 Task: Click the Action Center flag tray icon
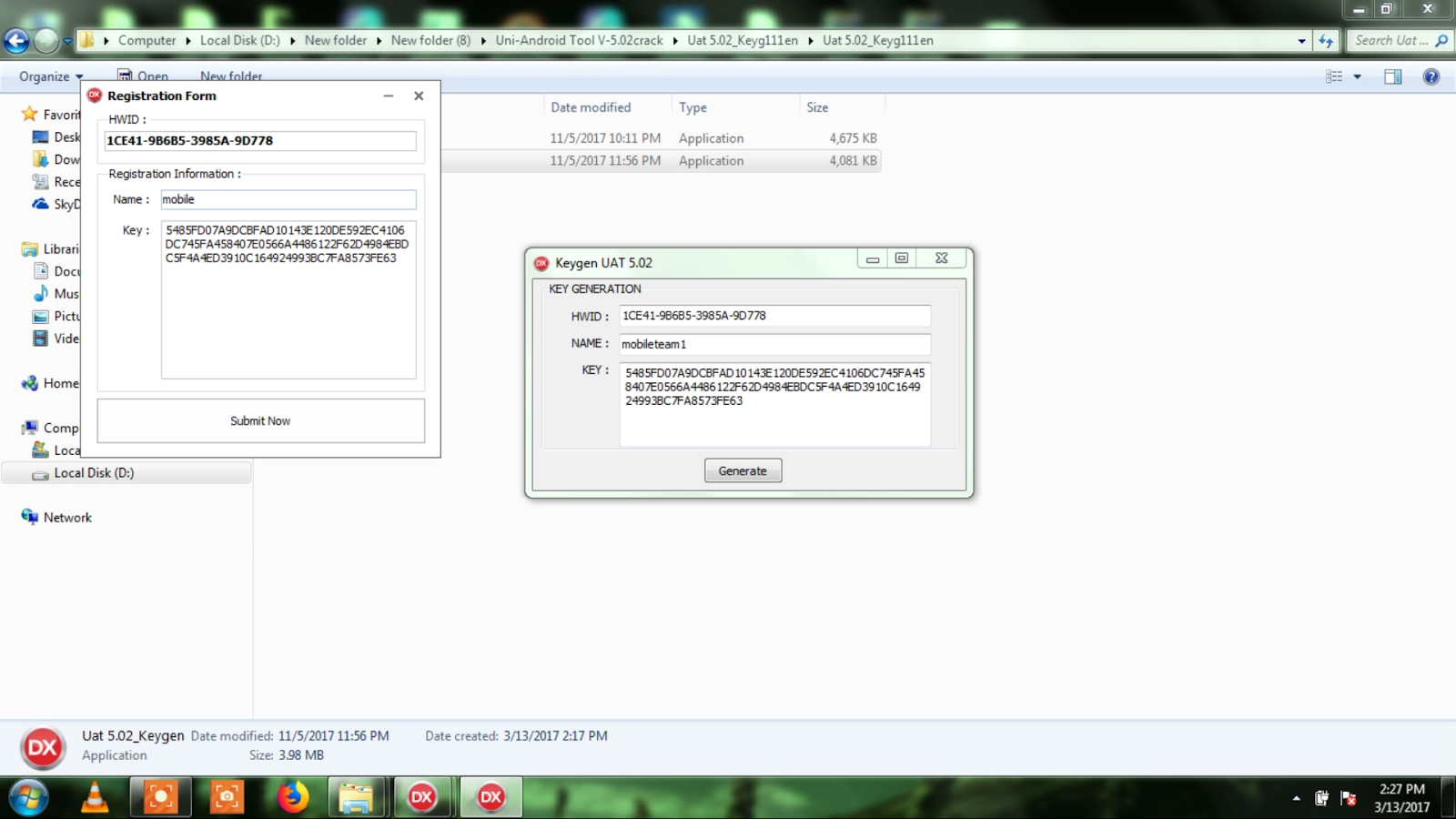1349,798
